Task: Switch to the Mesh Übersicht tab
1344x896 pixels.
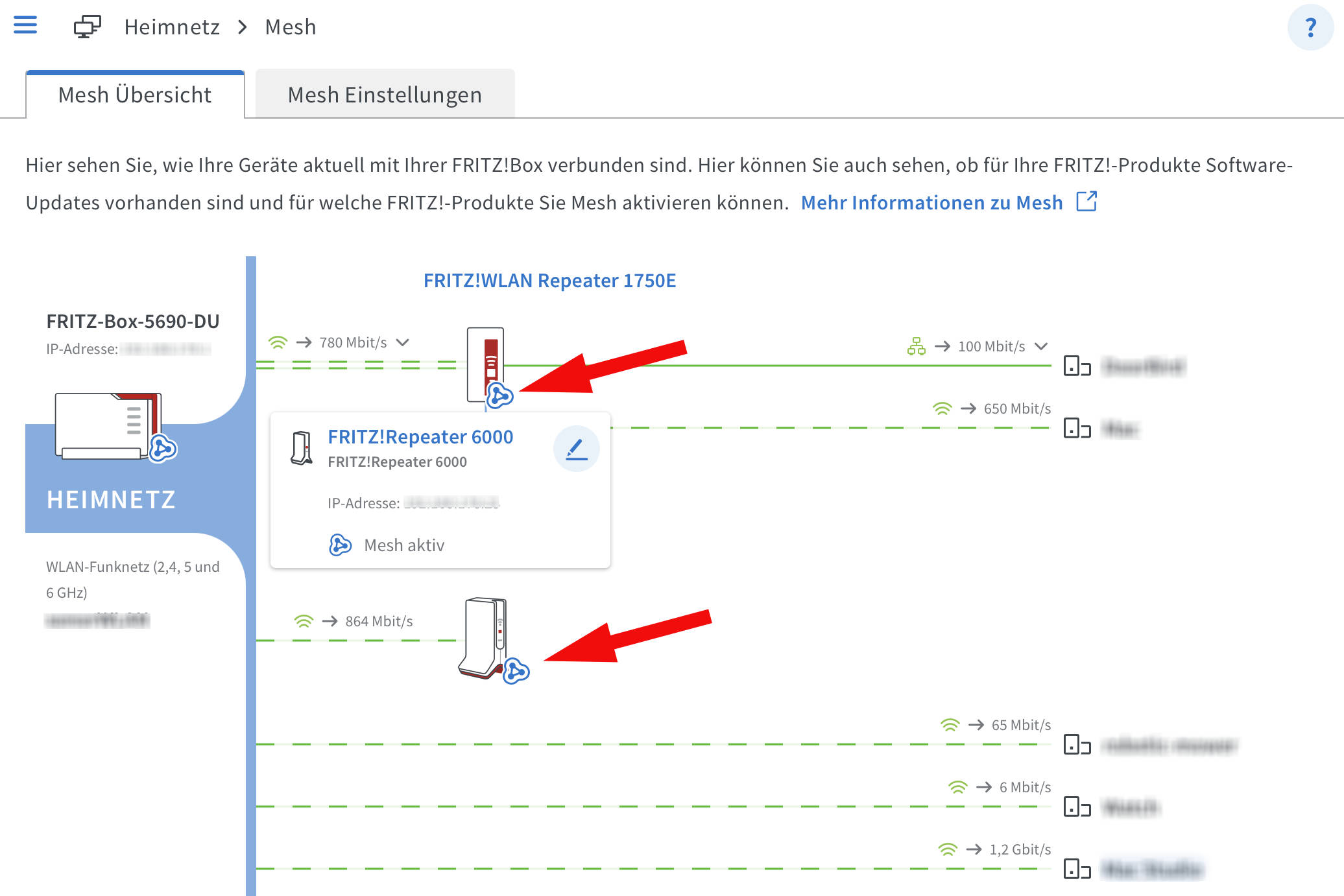Action: point(135,95)
